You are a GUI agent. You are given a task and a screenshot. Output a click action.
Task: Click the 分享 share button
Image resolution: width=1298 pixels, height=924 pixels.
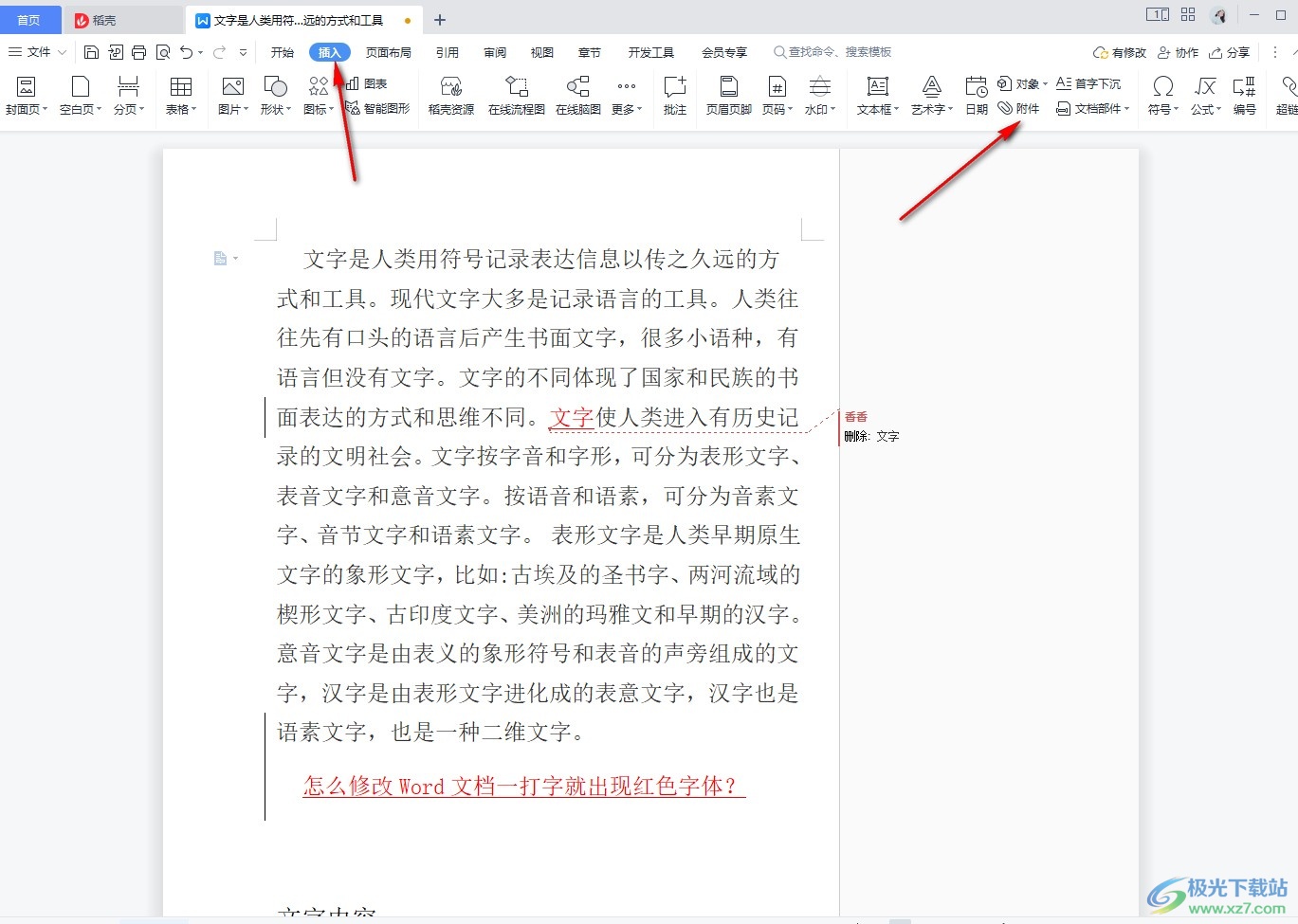[1230, 52]
